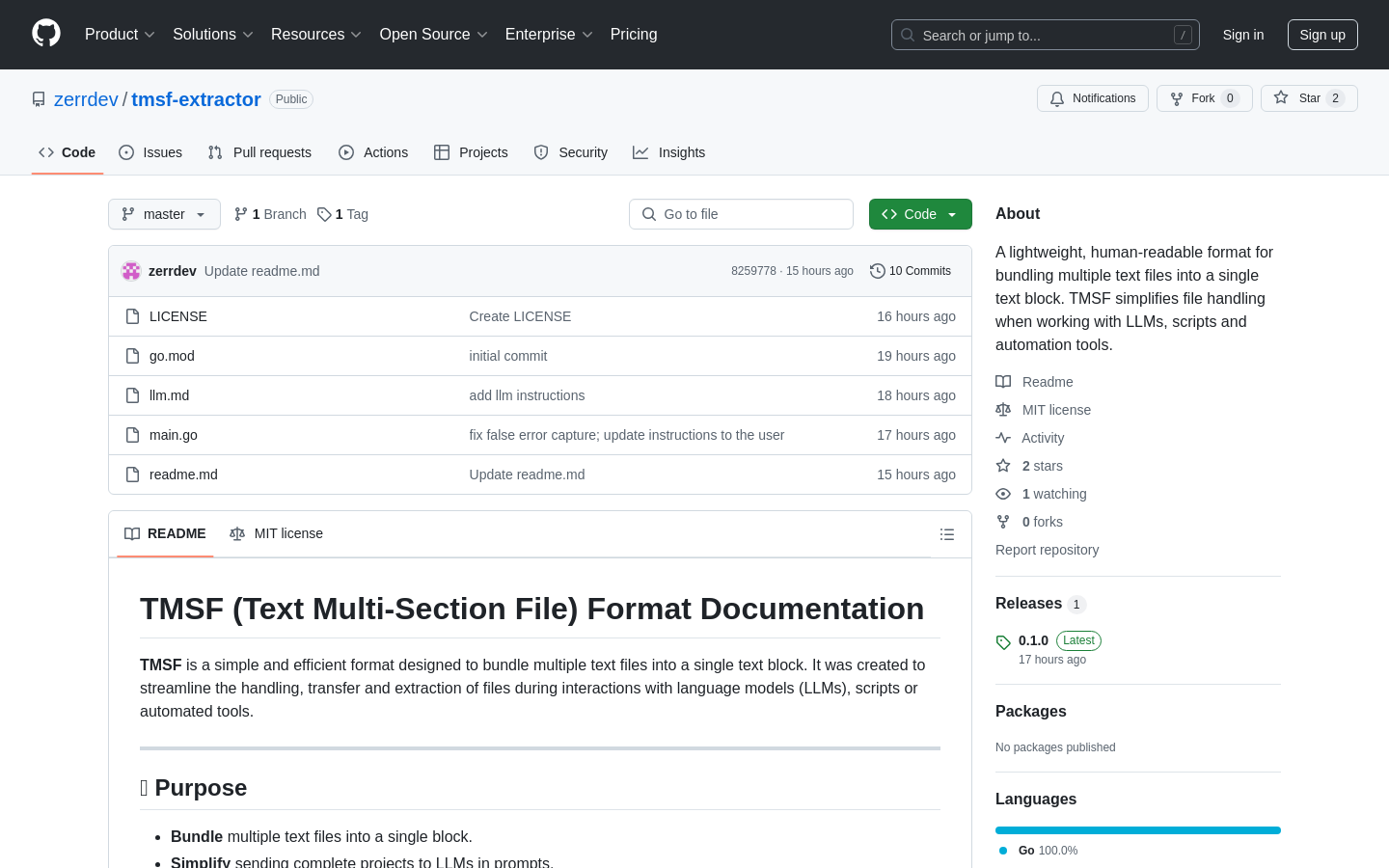Click the file icon next to LICENSE
Image resolution: width=1389 pixels, height=868 pixels.
[133, 316]
